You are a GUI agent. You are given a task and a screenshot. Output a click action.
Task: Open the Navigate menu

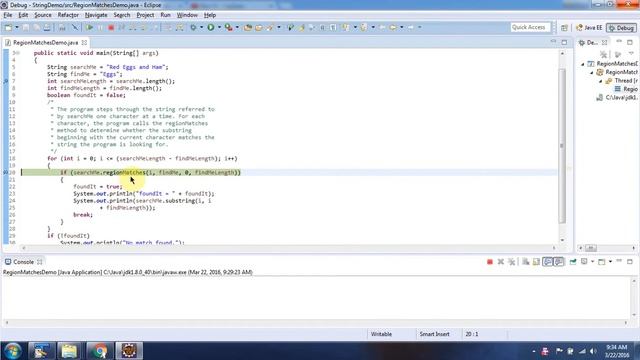click(96, 15)
